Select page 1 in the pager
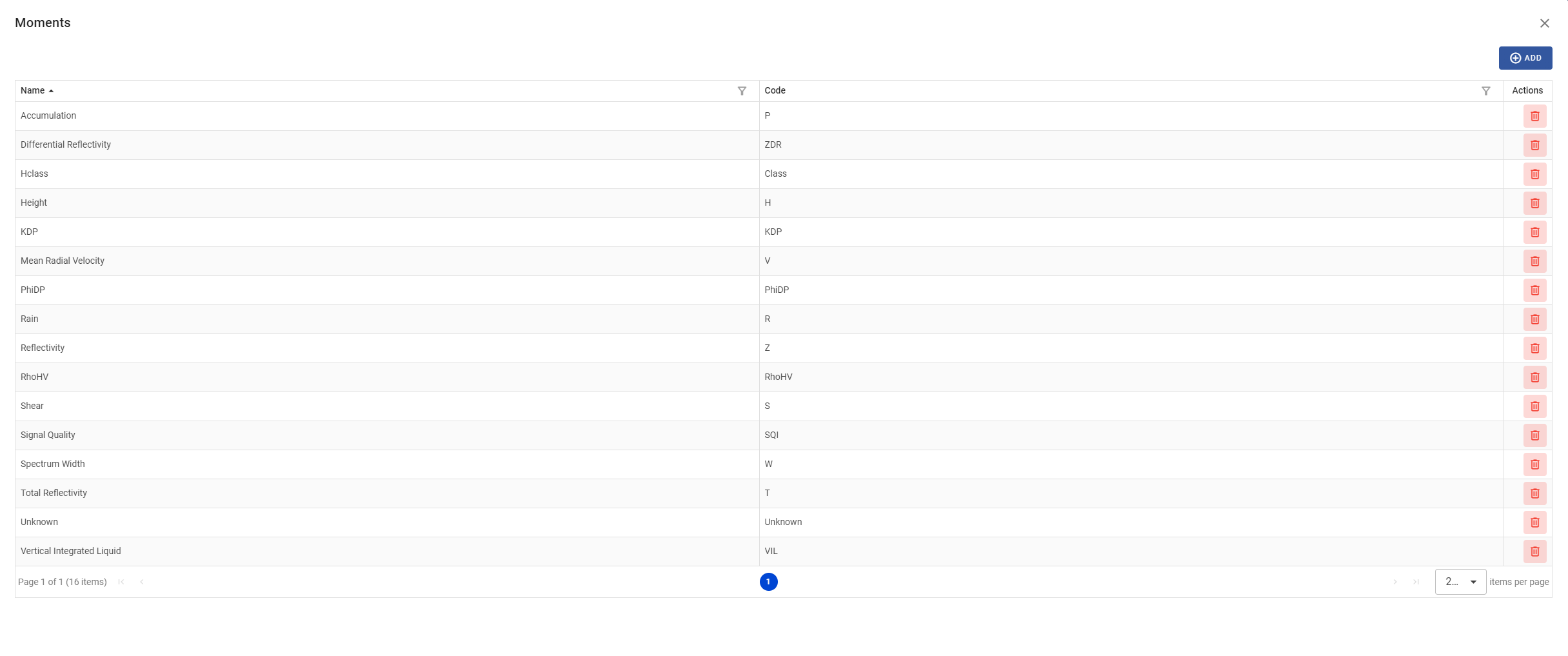 [x=768, y=582]
